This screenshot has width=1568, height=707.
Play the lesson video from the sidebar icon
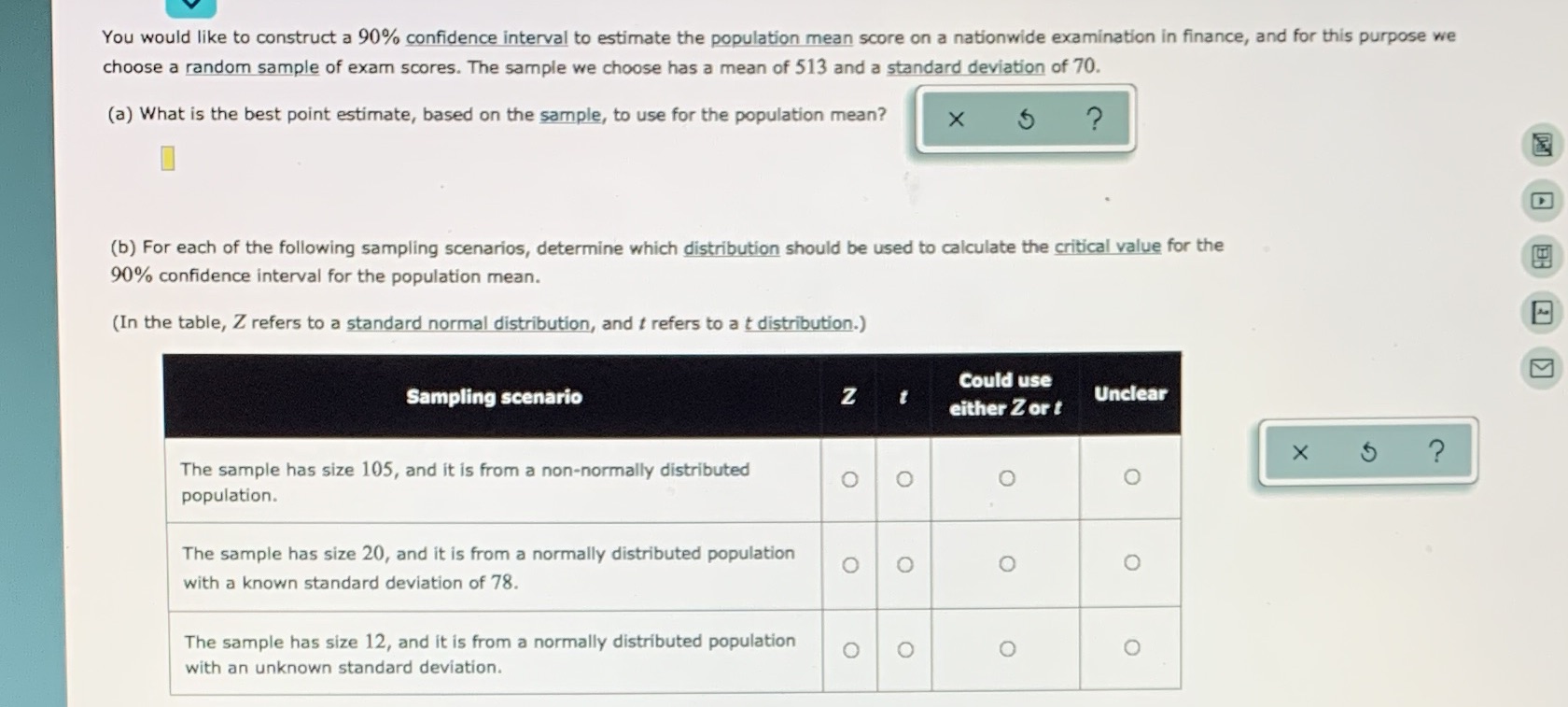point(1542,201)
